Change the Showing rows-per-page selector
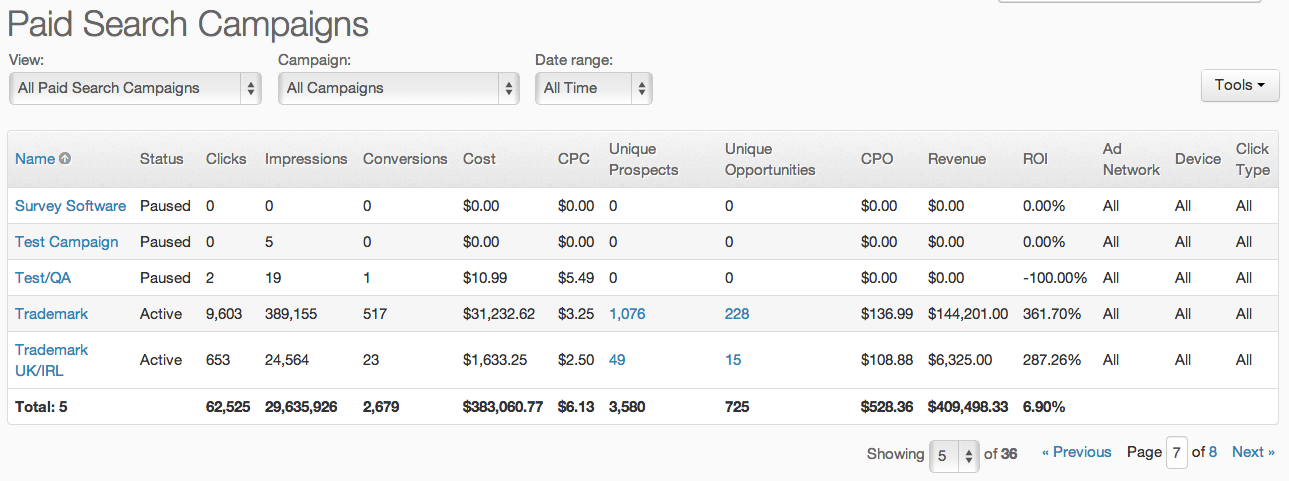The width and height of the screenshot is (1289, 481). [954, 454]
